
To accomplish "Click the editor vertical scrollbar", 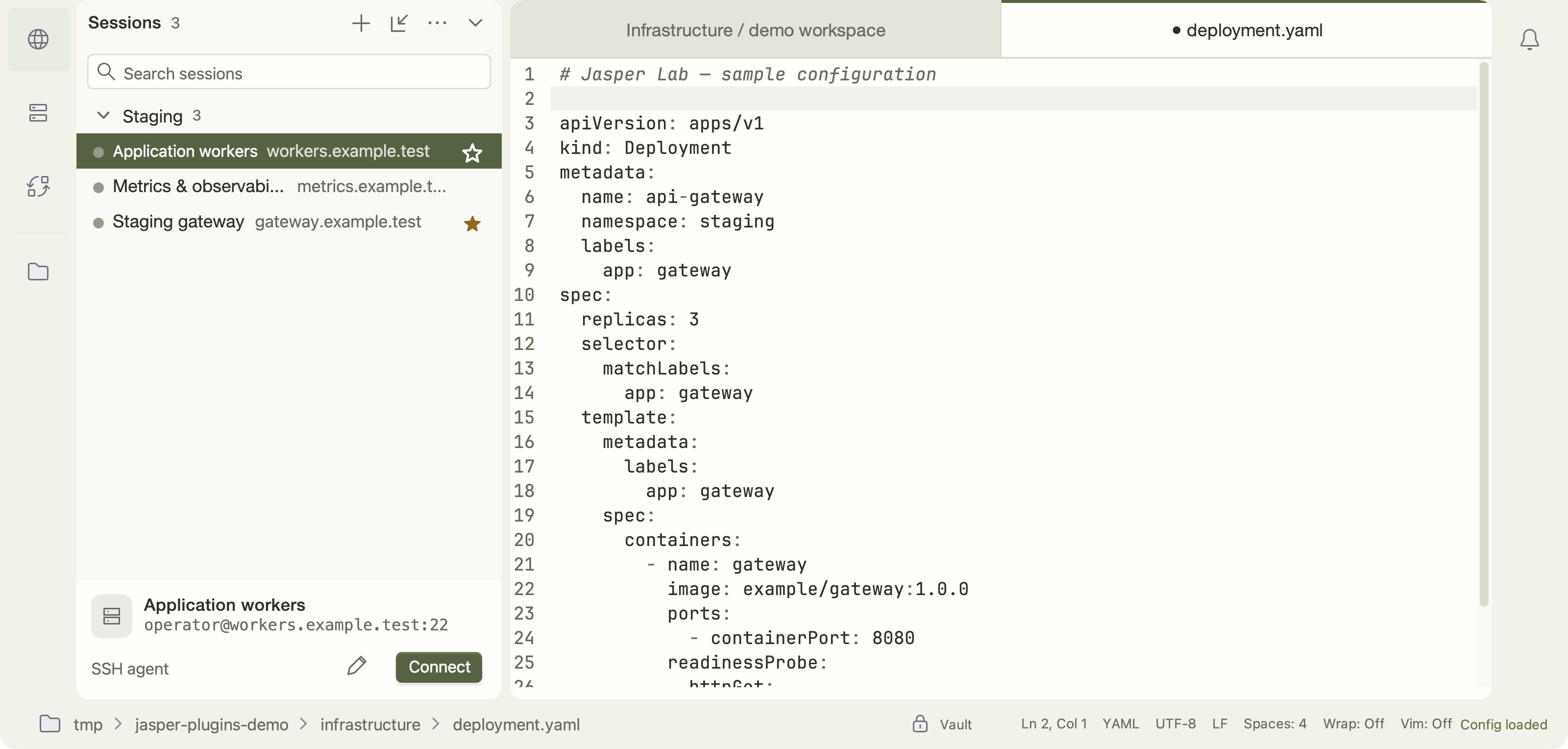I will coord(1484,334).
